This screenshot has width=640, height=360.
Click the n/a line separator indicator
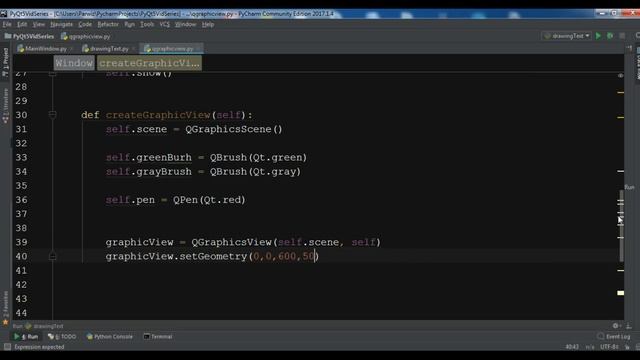pos(590,347)
